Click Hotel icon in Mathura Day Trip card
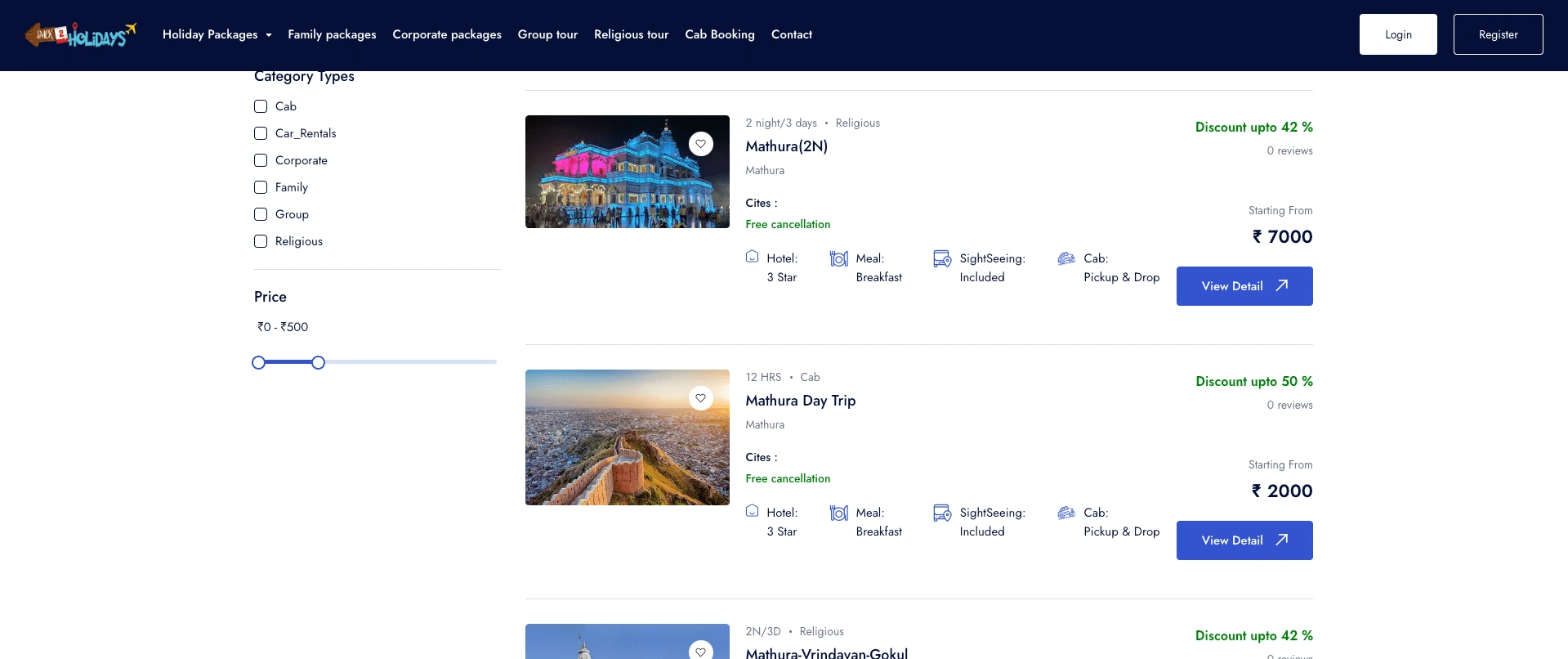Image resolution: width=1568 pixels, height=659 pixels. click(x=753, y=512)
